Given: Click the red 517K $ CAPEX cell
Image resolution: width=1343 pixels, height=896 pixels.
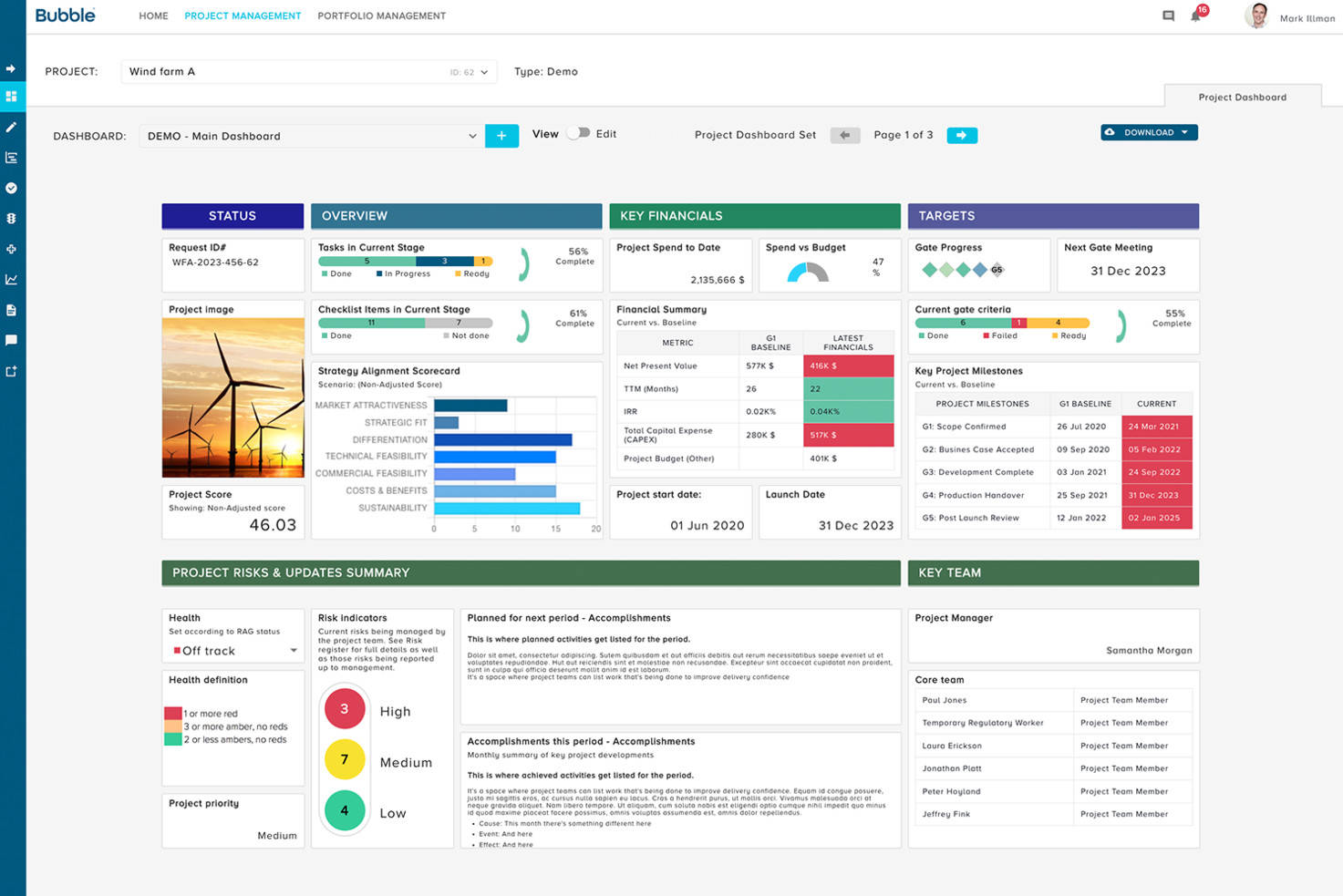Looking at the screenshot, I should (x=848, y=435).
